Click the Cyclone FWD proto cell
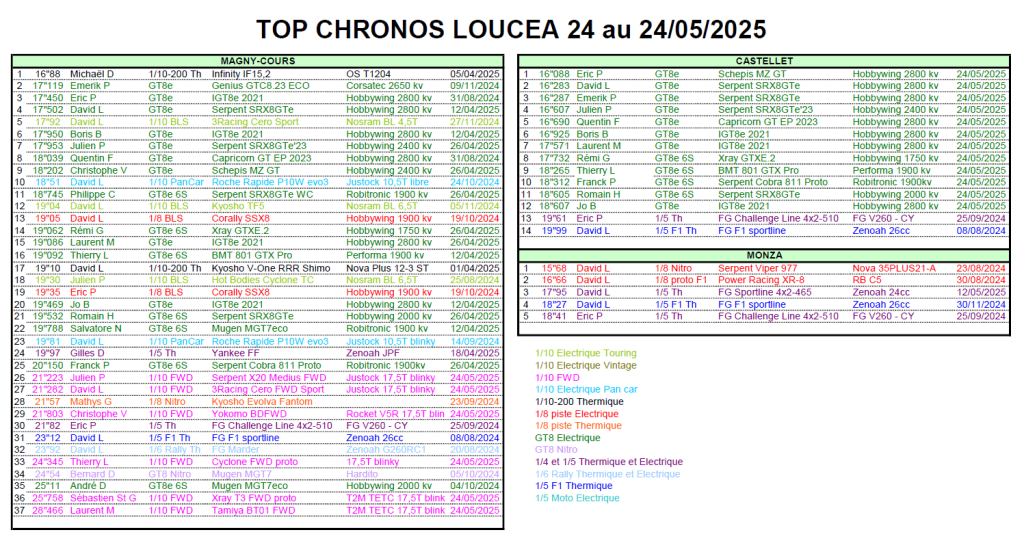 255,462
